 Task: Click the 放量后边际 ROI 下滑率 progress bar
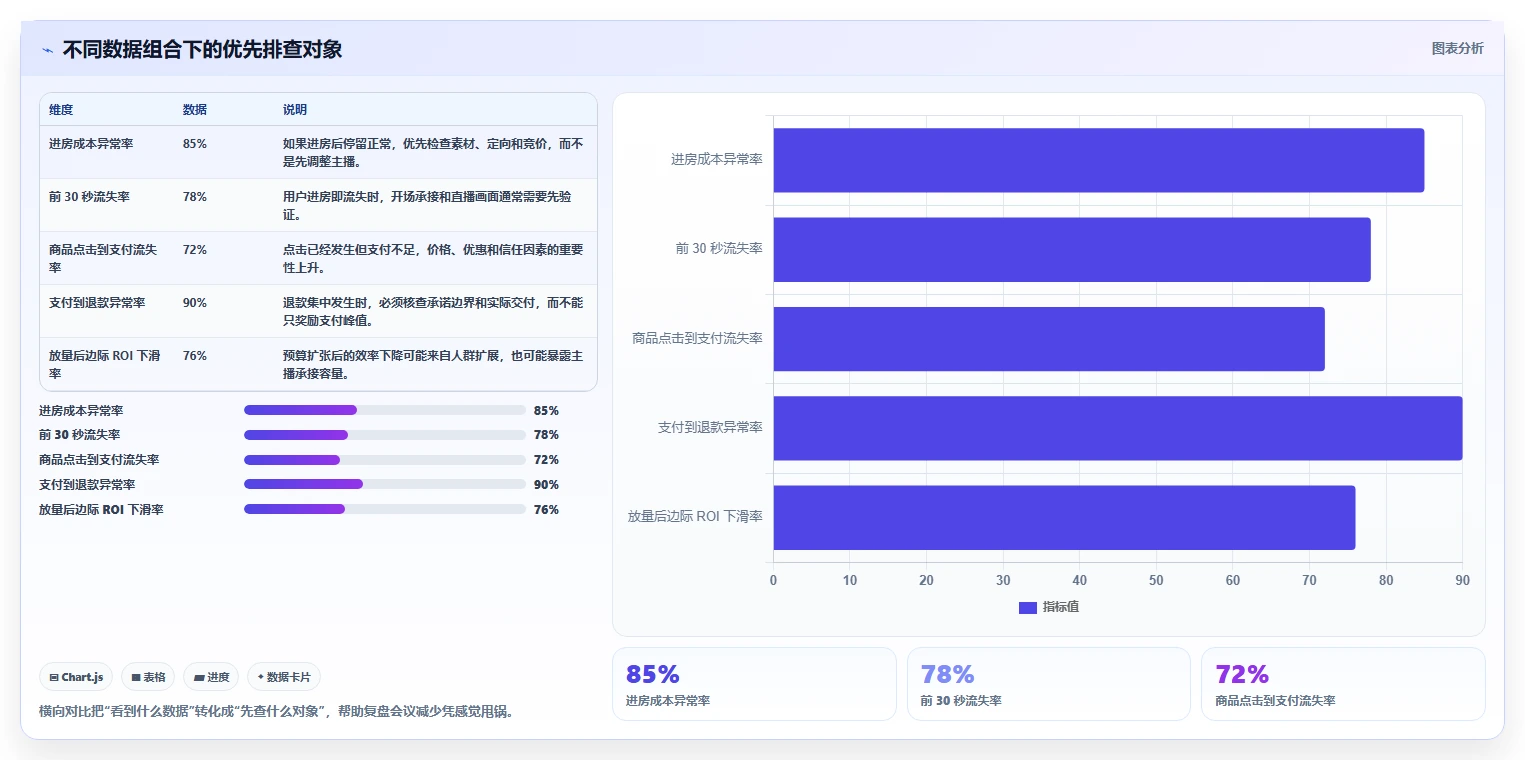385,509
